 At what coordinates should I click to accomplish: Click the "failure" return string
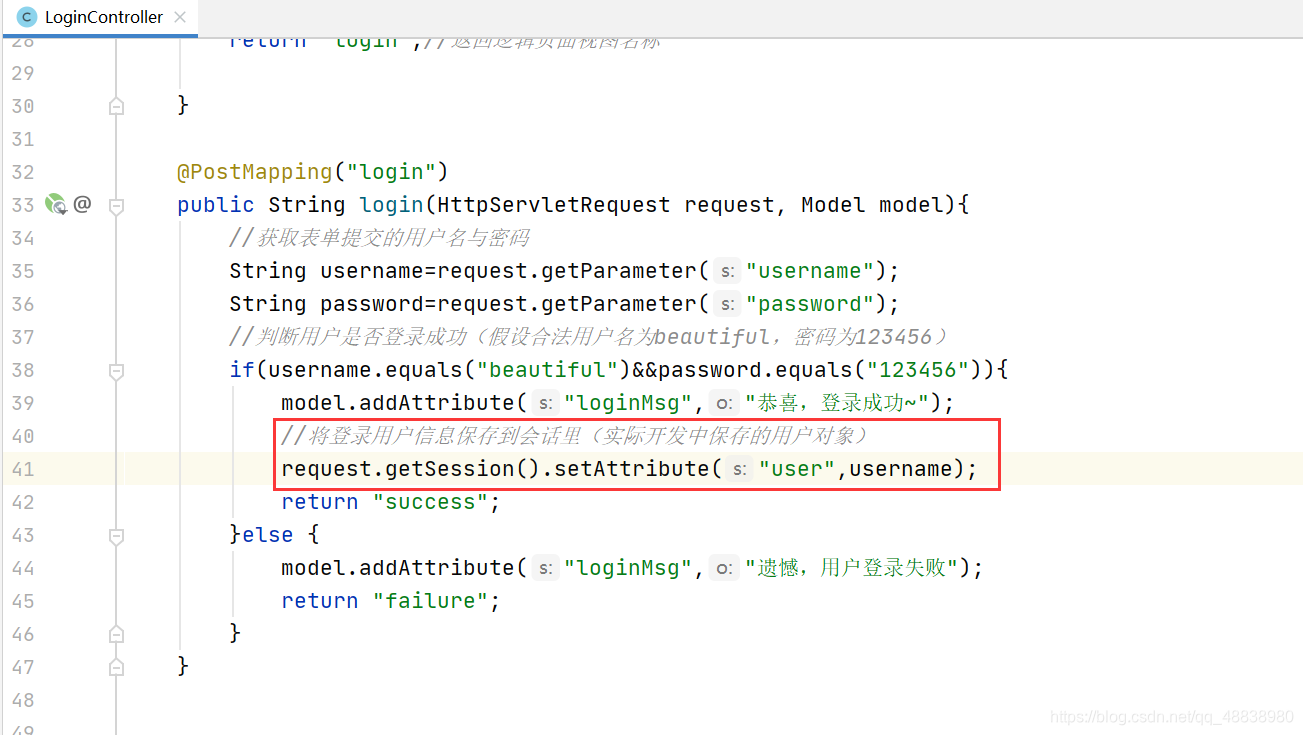pos(430,601)
